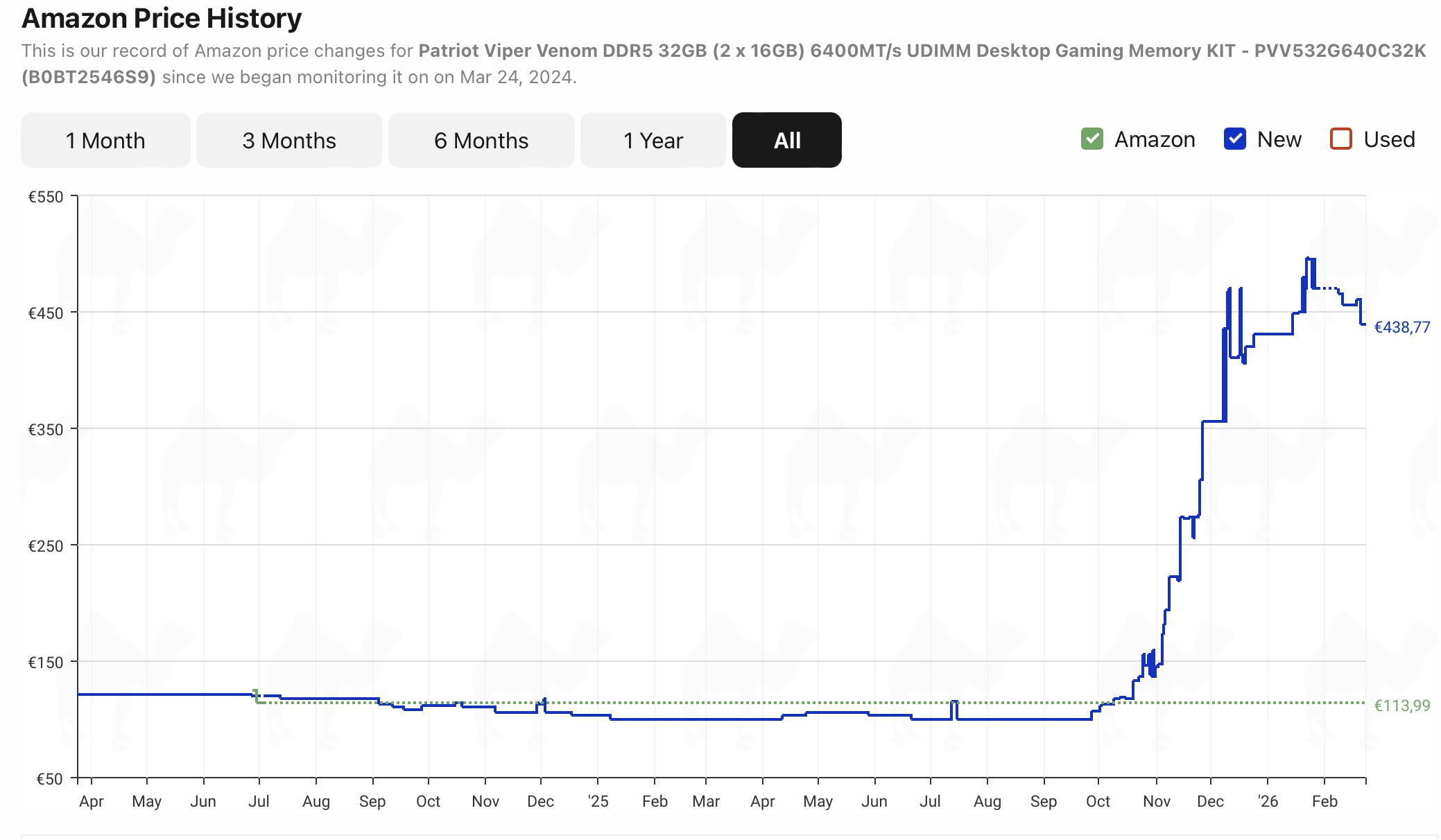This screenshot has height=840, width=1441.
Task: Click the €113,99 Amazon price label
Action: pos(1401,706)
